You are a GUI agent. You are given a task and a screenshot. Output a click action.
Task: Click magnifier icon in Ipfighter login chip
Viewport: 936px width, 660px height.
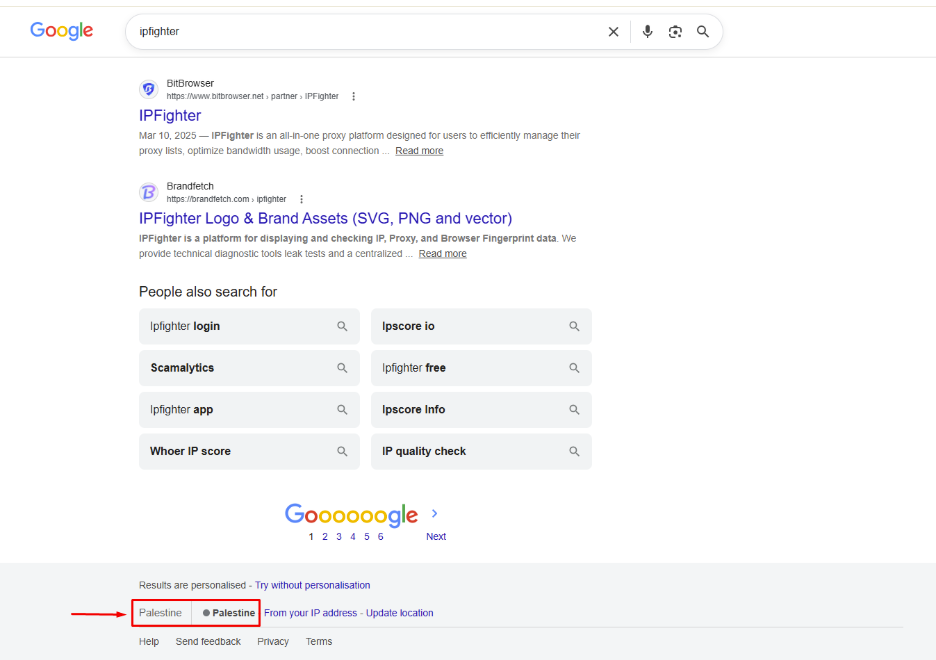[x=342, y=326]
